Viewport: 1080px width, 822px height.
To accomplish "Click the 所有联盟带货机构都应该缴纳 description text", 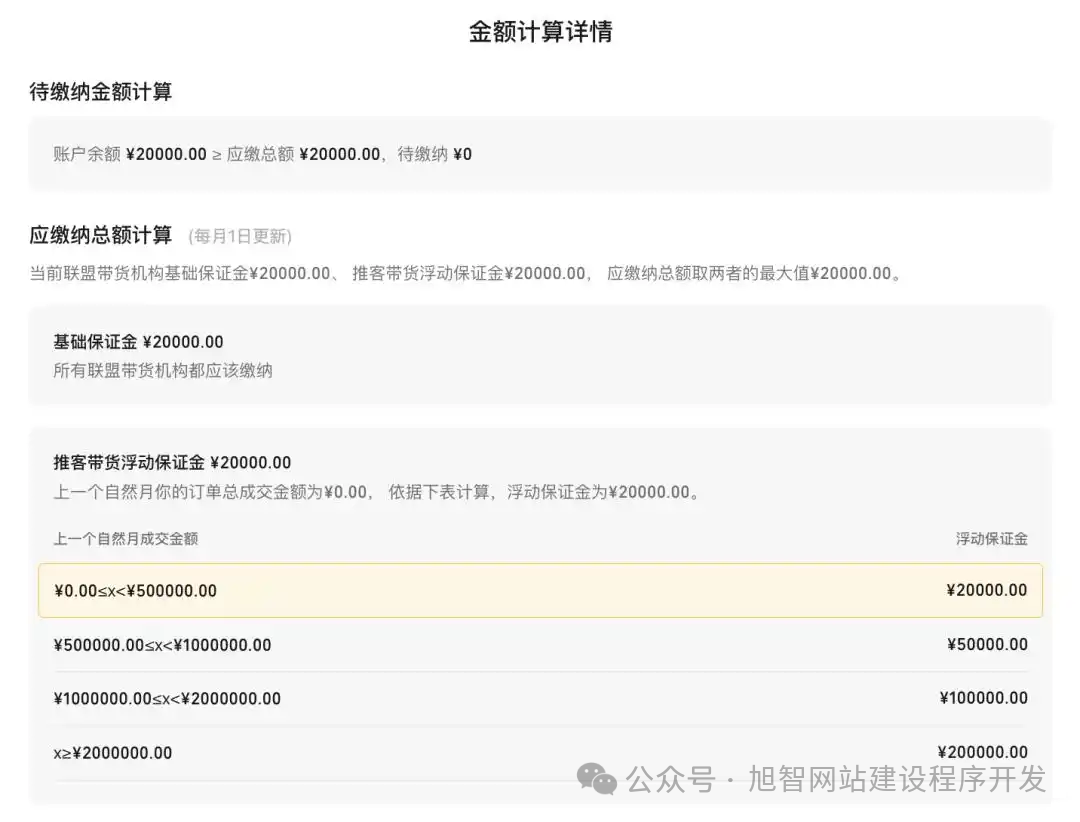I will (162, 370).
